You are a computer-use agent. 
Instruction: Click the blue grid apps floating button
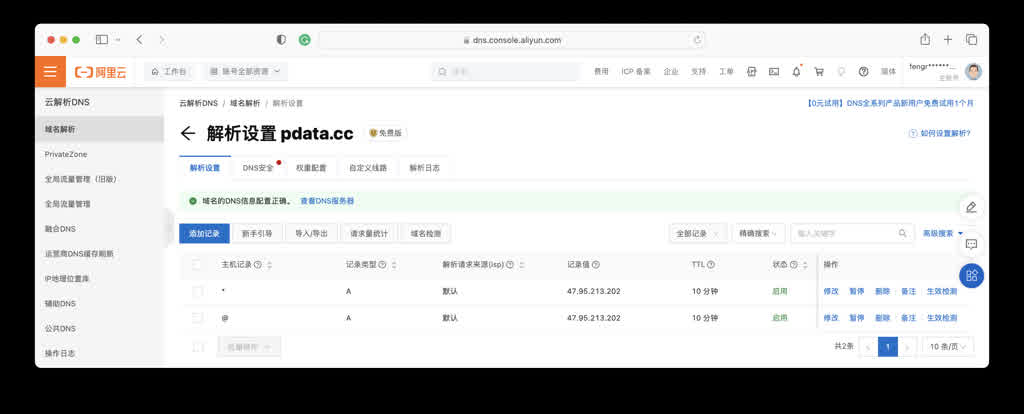[970, 276]
